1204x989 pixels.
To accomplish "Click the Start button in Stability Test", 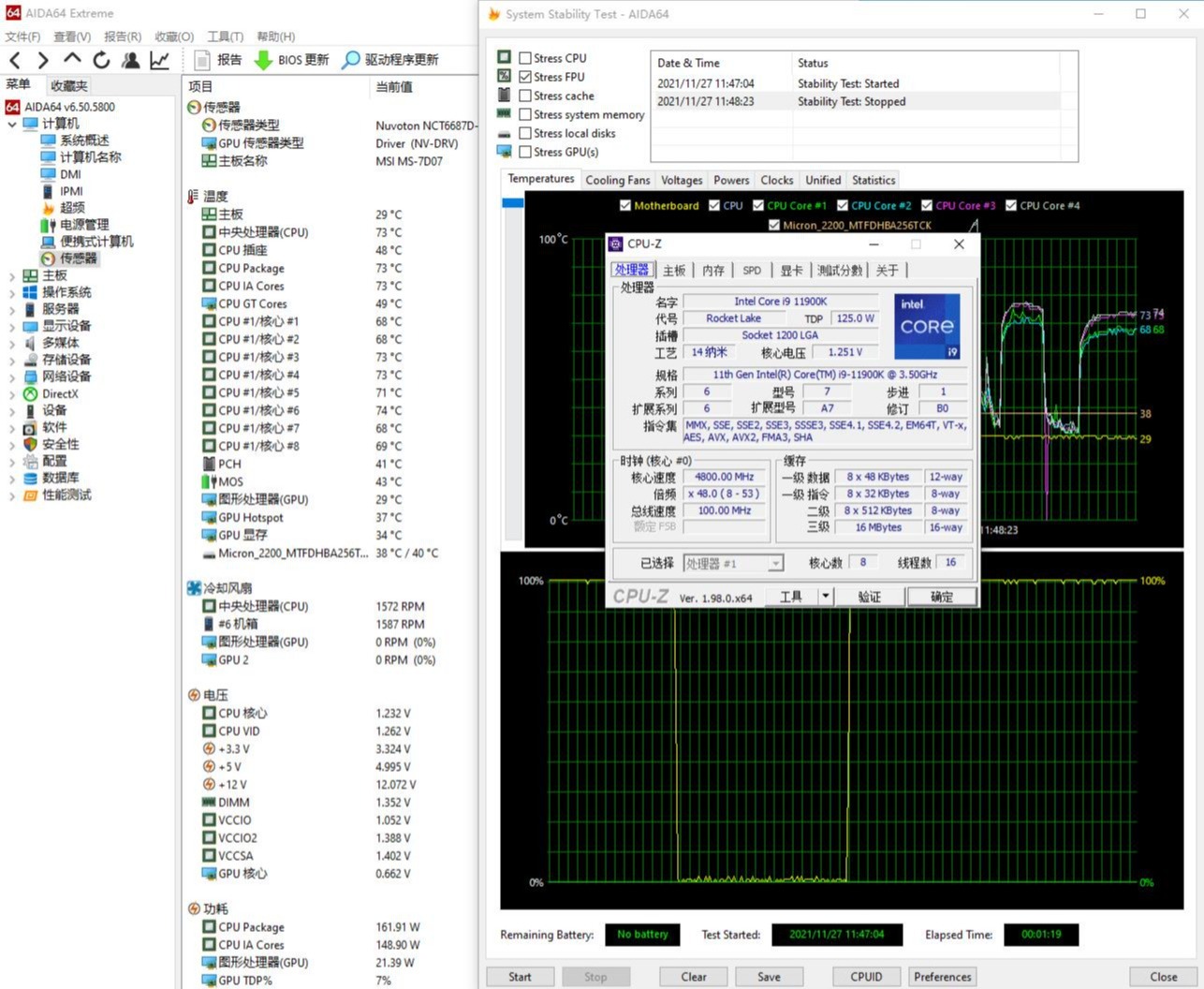I will [520, 976].
